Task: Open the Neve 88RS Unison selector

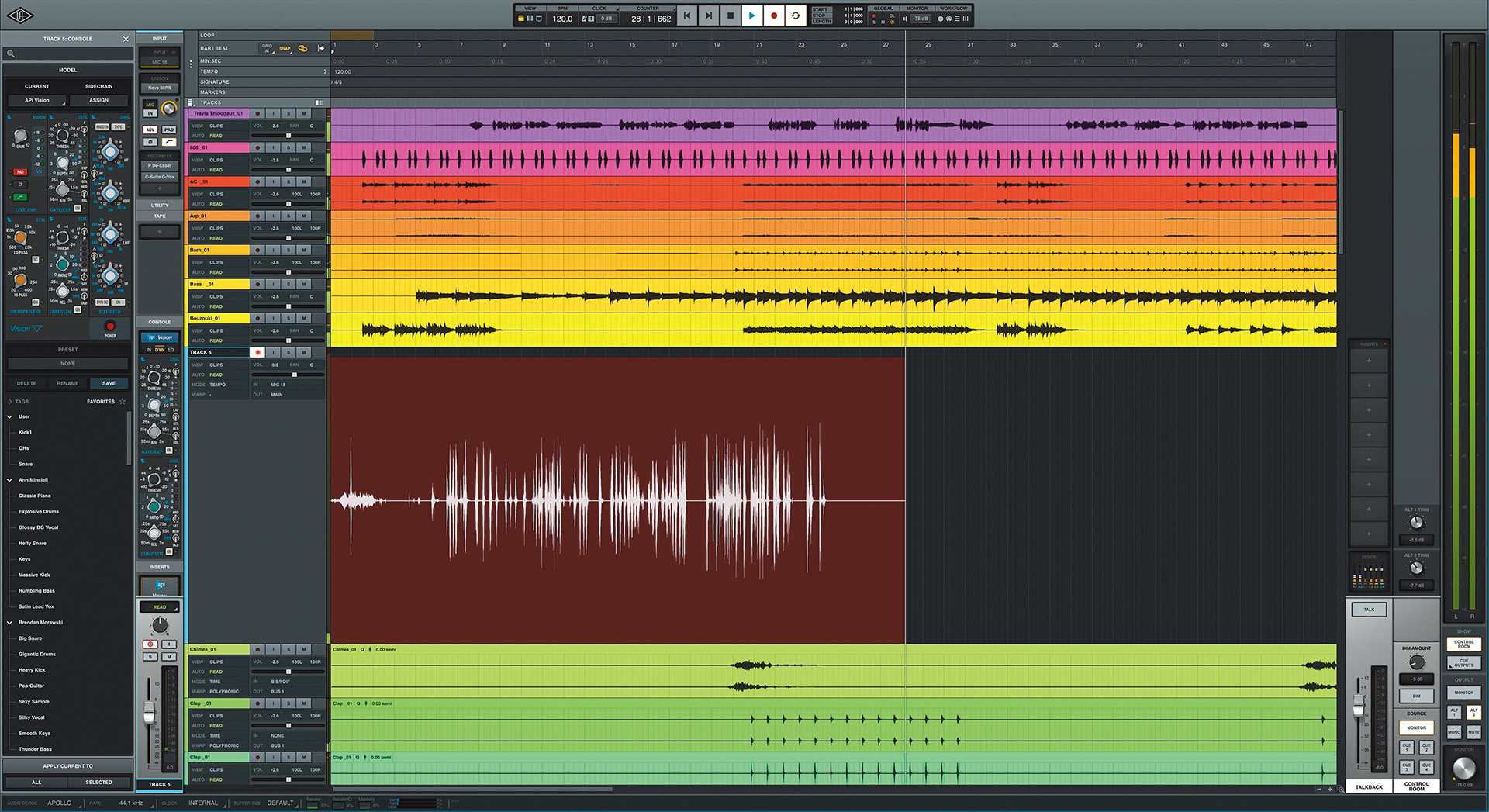Action: 160,88
